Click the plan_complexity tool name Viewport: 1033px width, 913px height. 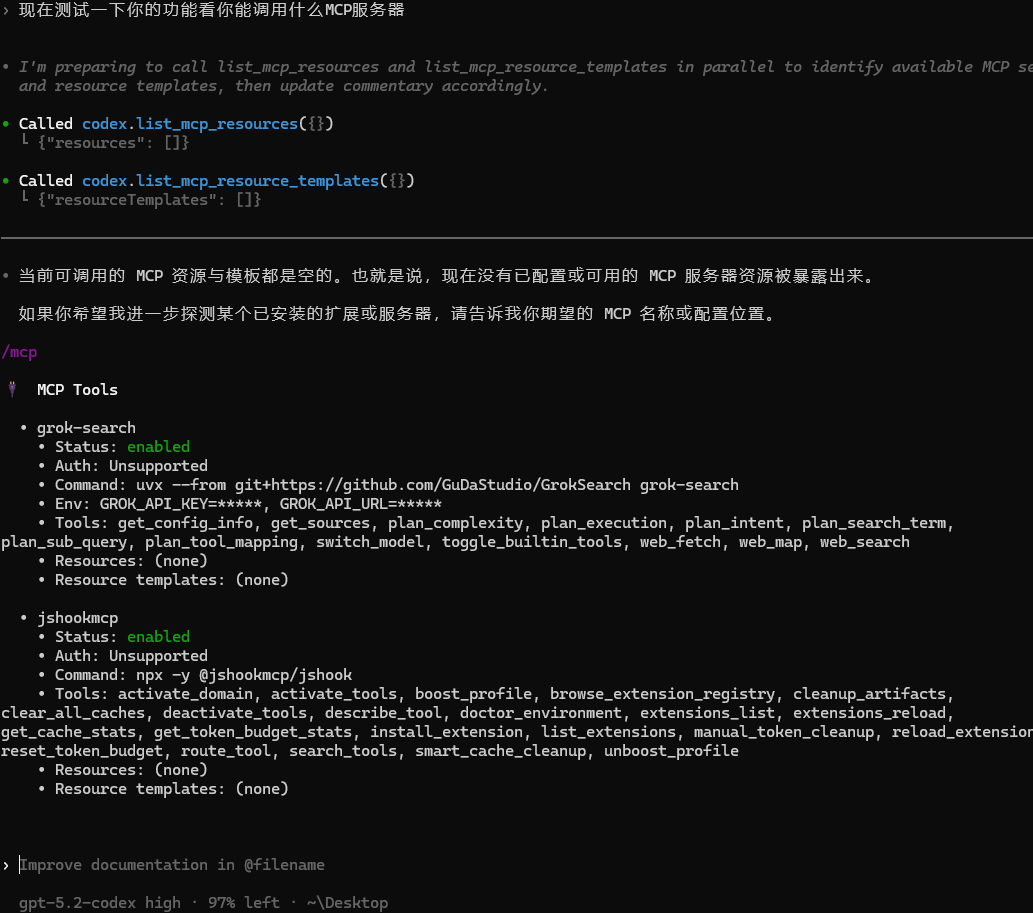[x=455, y=523]
